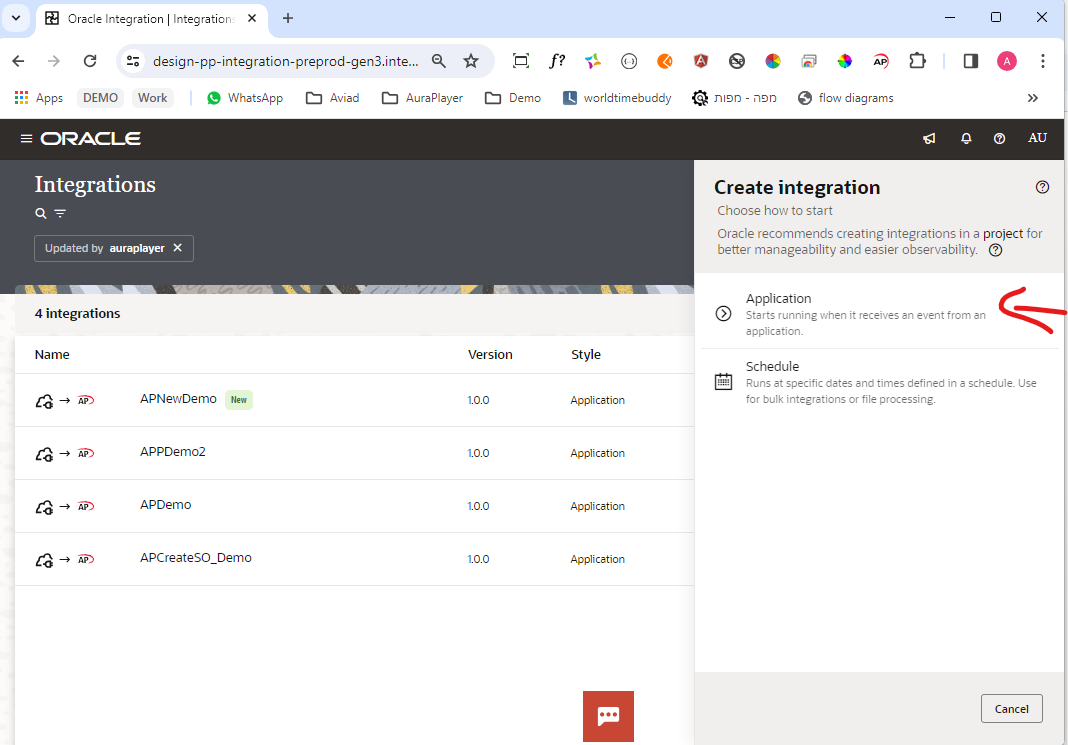Screen dimensions: 1068x745
Task: Open the WhatsApp bookmark
Action: (245, 98)
